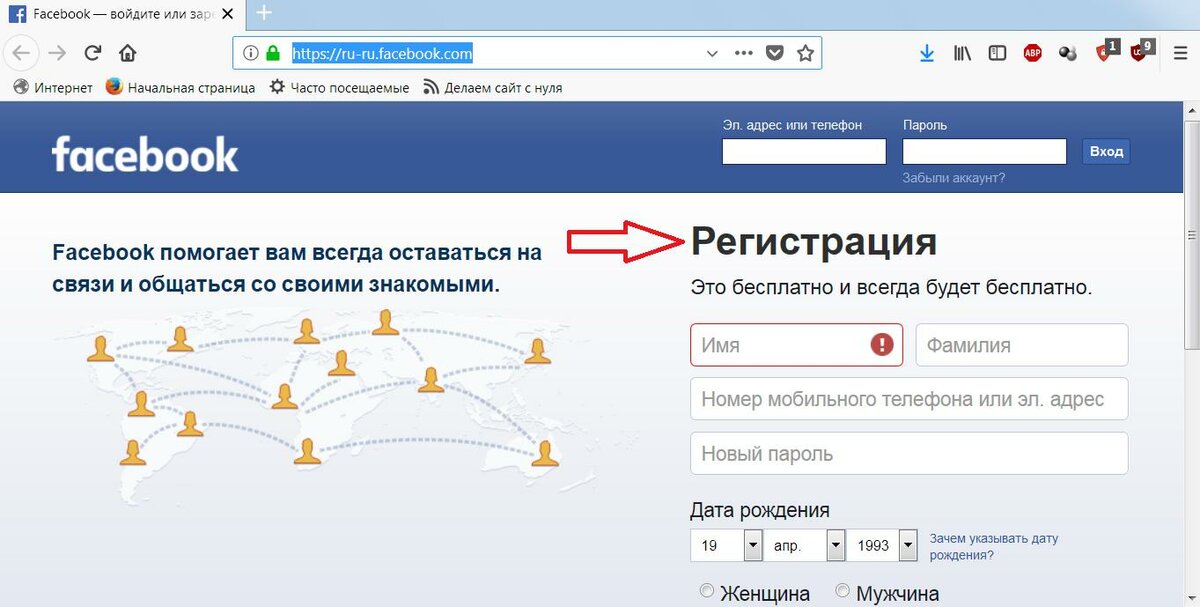Image resolution: width=1200 pixels, height=607 pixels.
Task: Open the Интернет bookmark
Action: (53, 87)
